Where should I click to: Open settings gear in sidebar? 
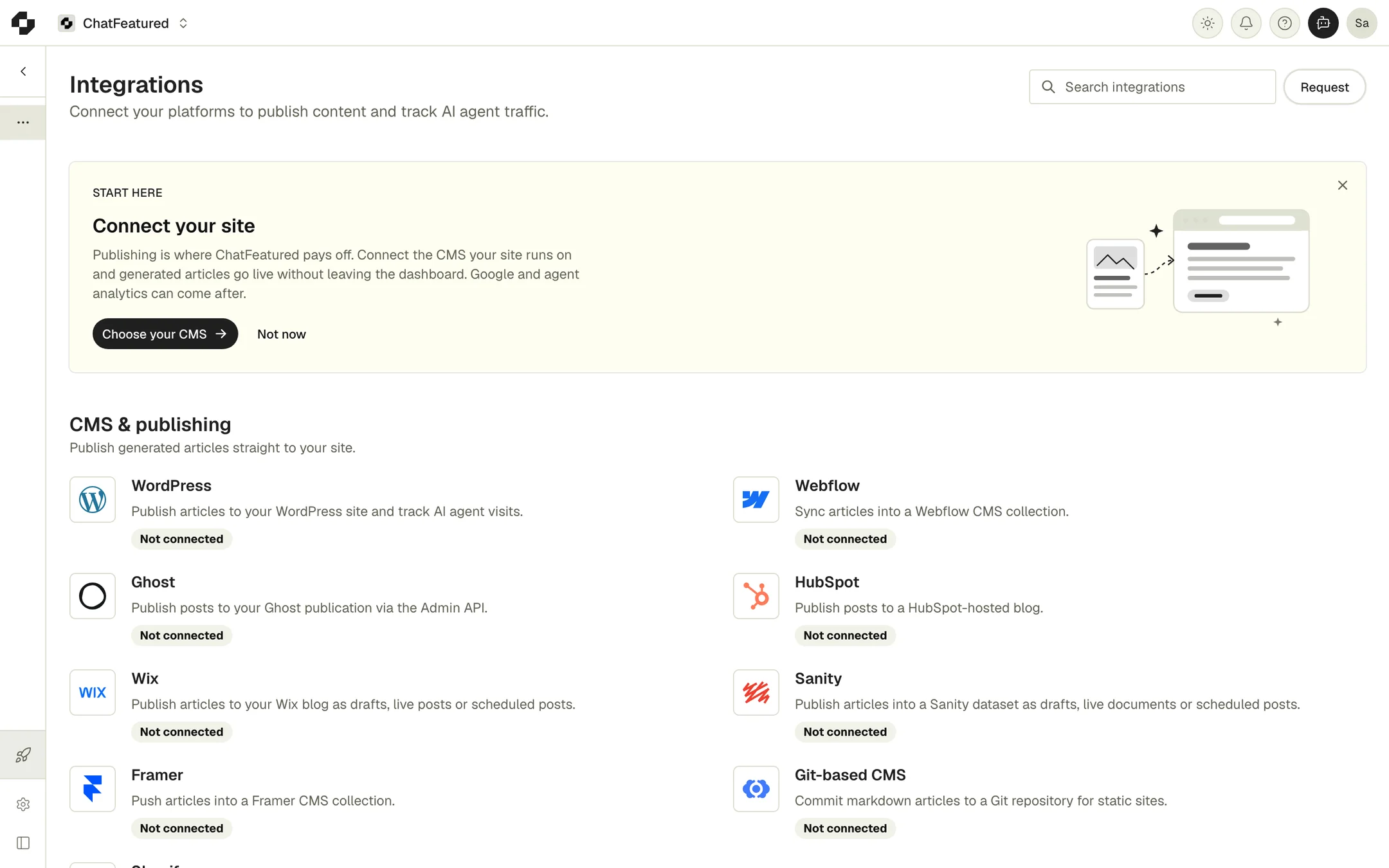[23, 804]
